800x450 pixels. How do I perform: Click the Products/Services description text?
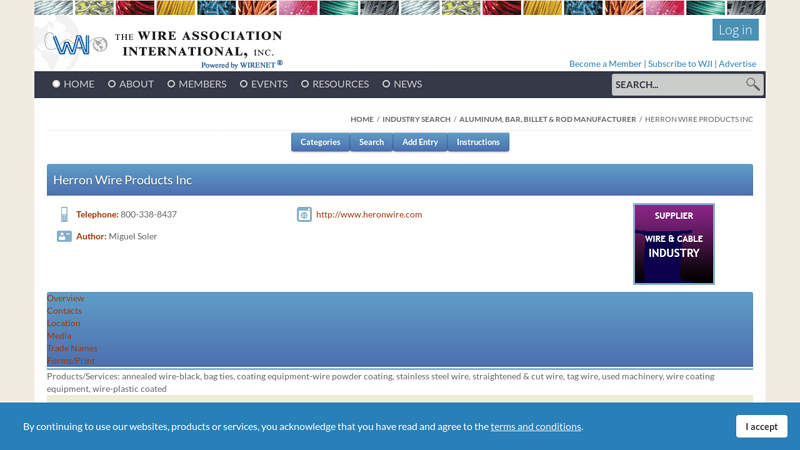click(381, 383)
